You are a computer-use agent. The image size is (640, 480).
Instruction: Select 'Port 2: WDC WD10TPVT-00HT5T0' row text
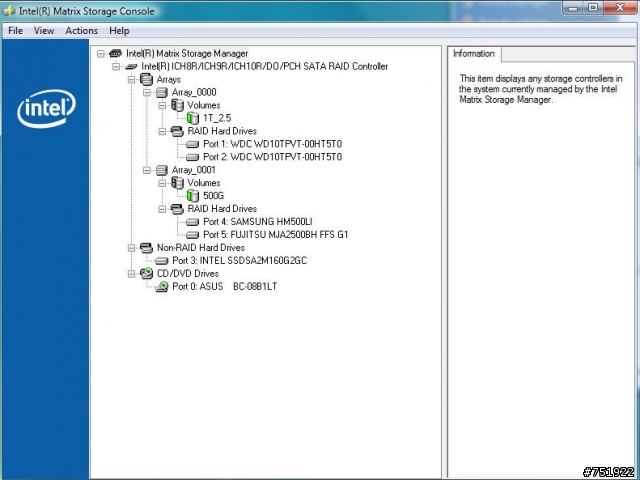(273, 157)
